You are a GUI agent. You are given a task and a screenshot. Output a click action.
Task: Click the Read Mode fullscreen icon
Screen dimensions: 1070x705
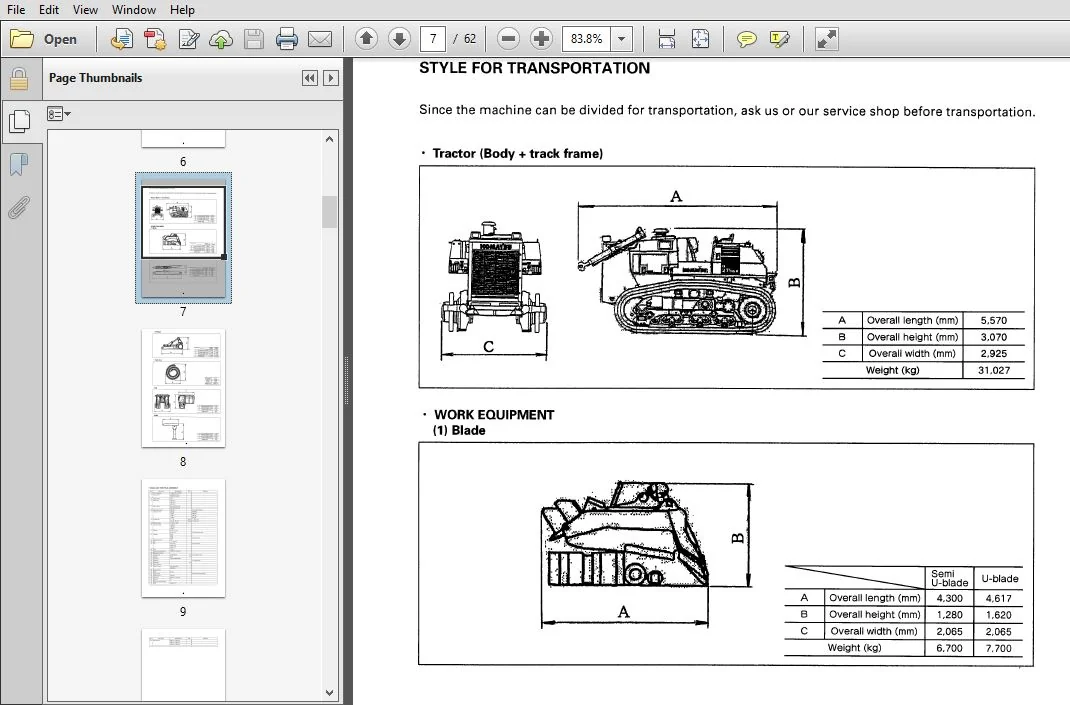pyautogui.click(x=826, y=39)
